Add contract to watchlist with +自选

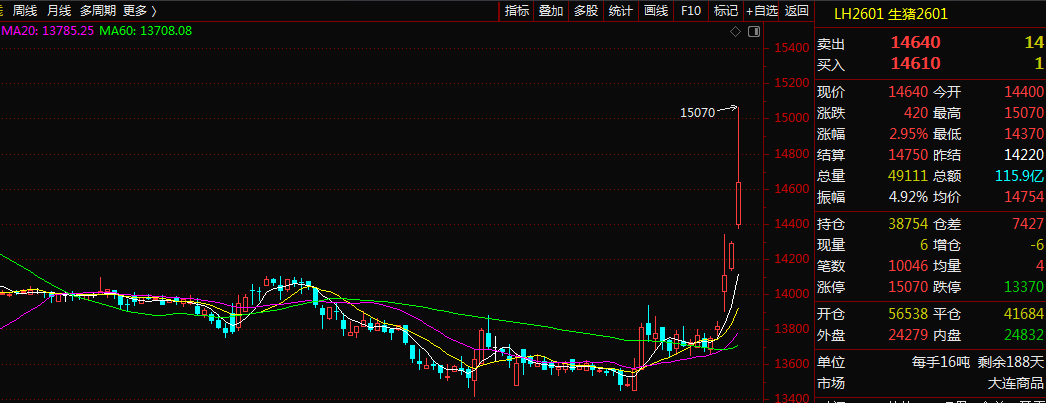(x=761, y=11)
